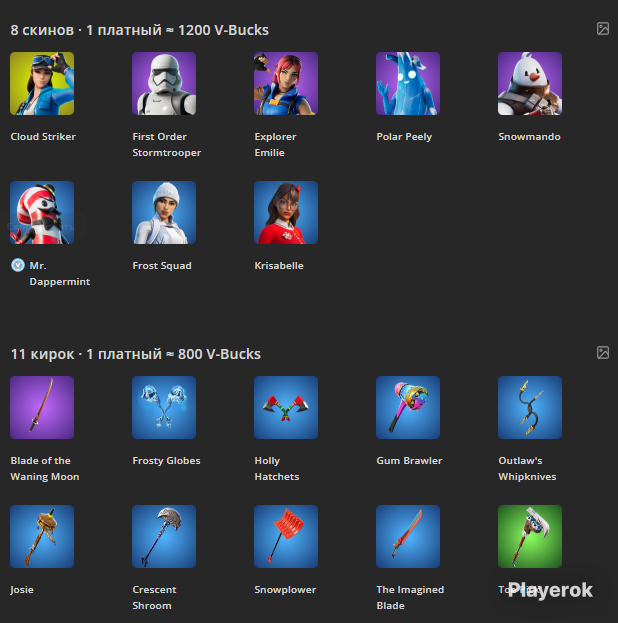This screenshot has width=618, height=623.
Task: Click the Snowplower name text
Action: [x=285, y=590]
